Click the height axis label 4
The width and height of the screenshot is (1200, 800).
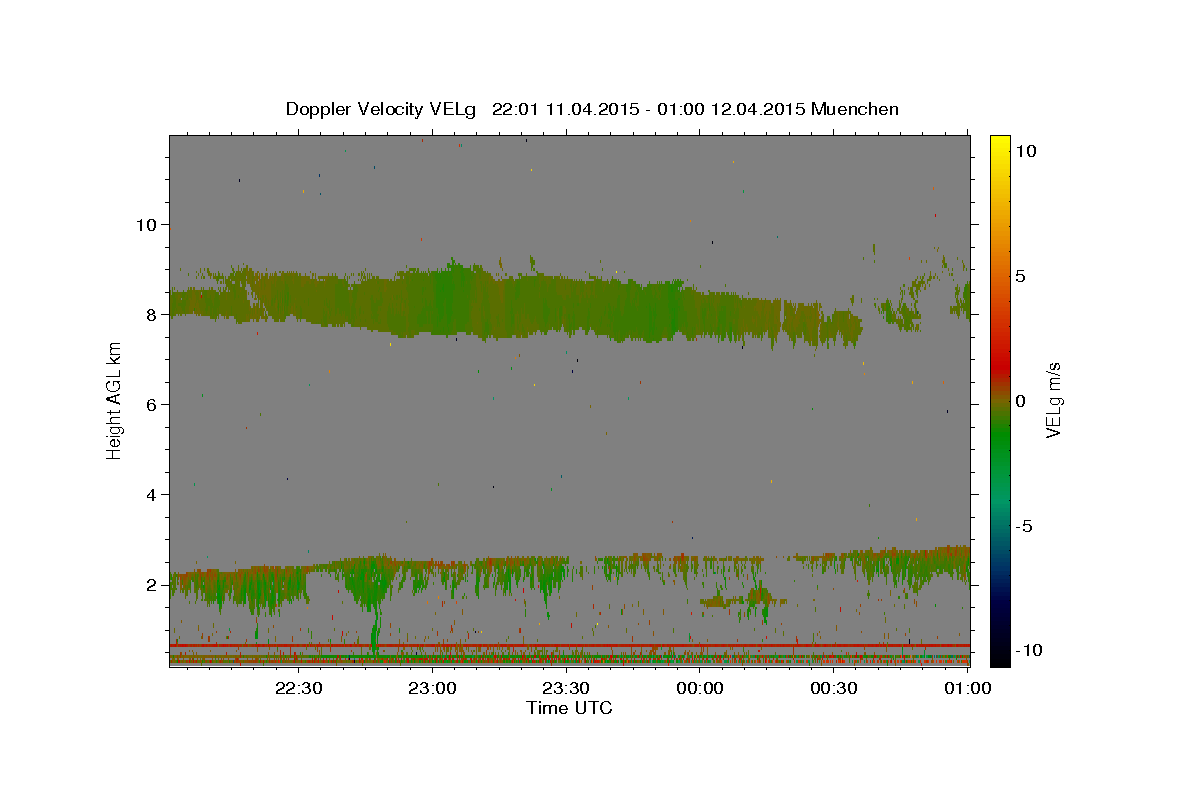pos(152,495)
